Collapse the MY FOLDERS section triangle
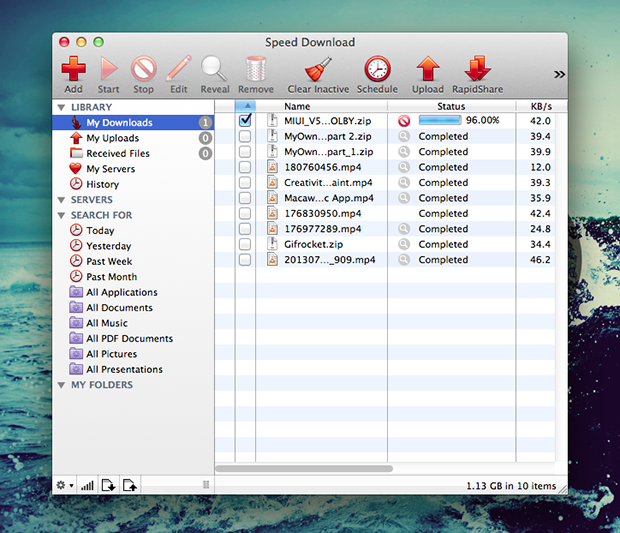This screenshot has width=620, height=533. [61, 385]
